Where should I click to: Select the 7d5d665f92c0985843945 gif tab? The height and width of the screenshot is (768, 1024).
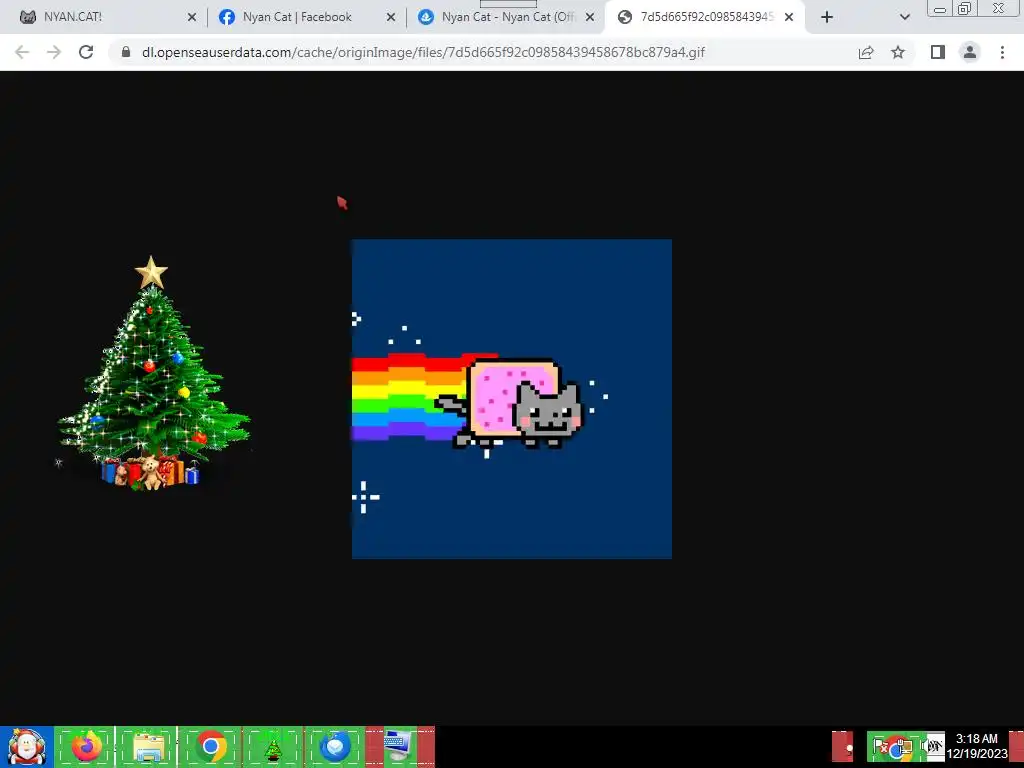[x=705, y=17]
